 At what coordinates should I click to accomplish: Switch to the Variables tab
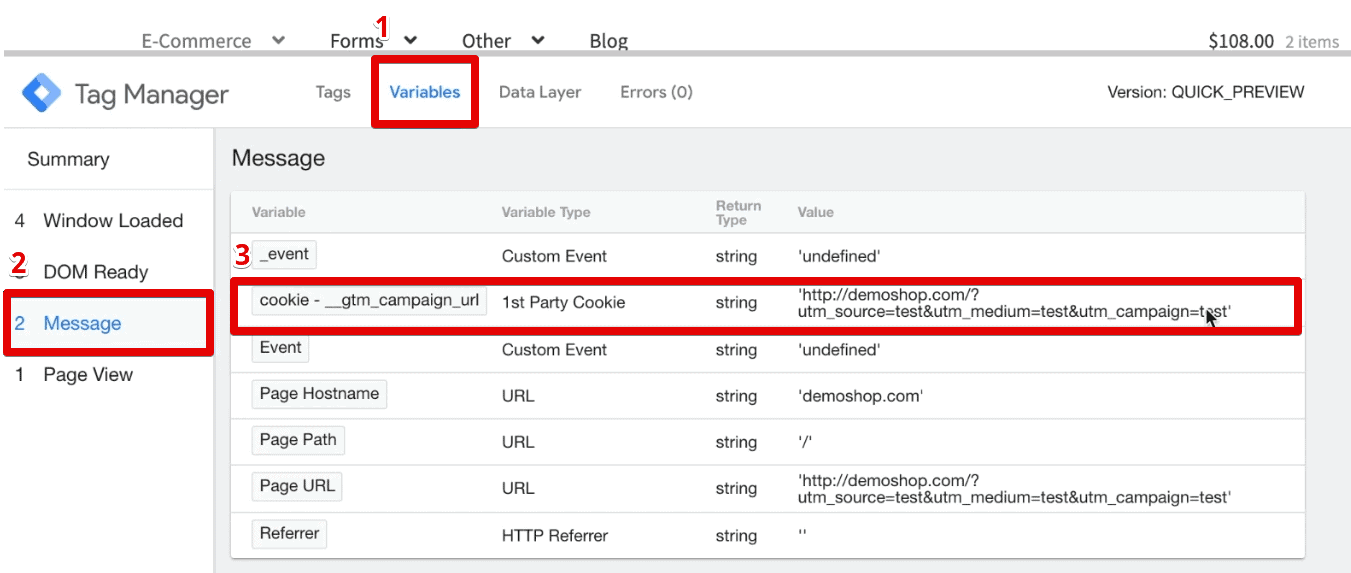[x=425, y=92]
